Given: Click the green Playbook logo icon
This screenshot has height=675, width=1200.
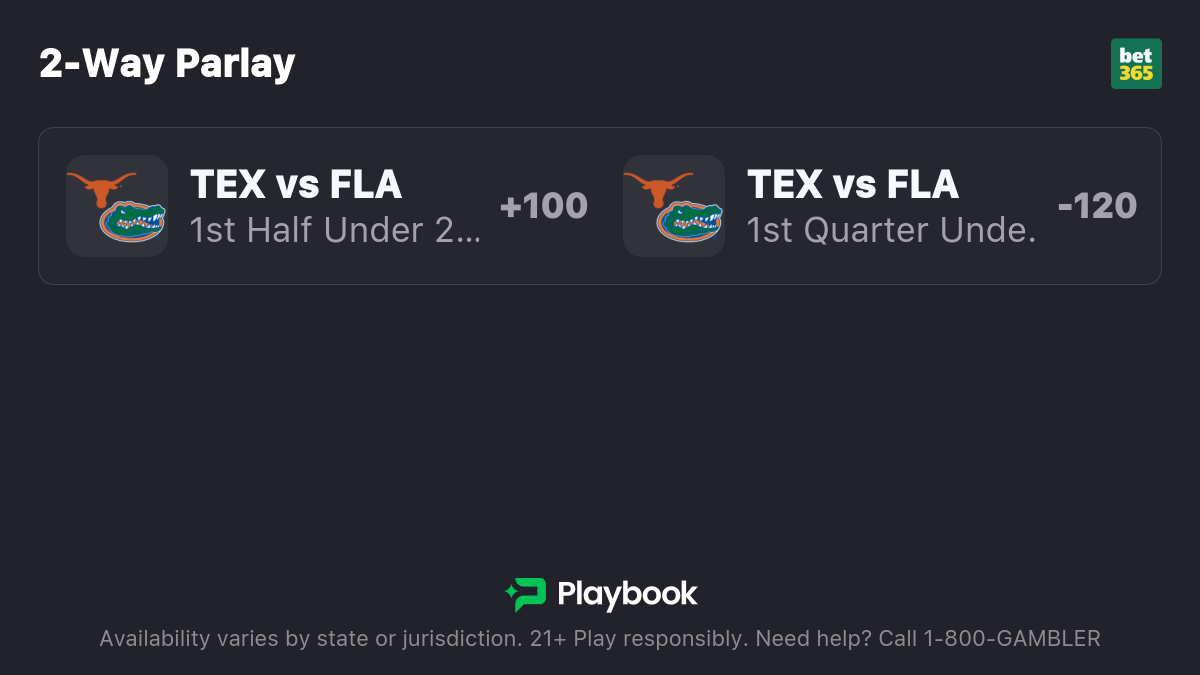Looking at the screenshot, I should click(x=526, y=595).
